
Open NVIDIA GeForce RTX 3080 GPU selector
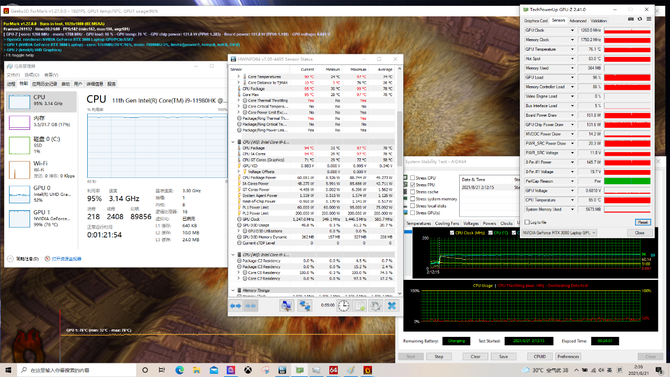tap(559, 233)
